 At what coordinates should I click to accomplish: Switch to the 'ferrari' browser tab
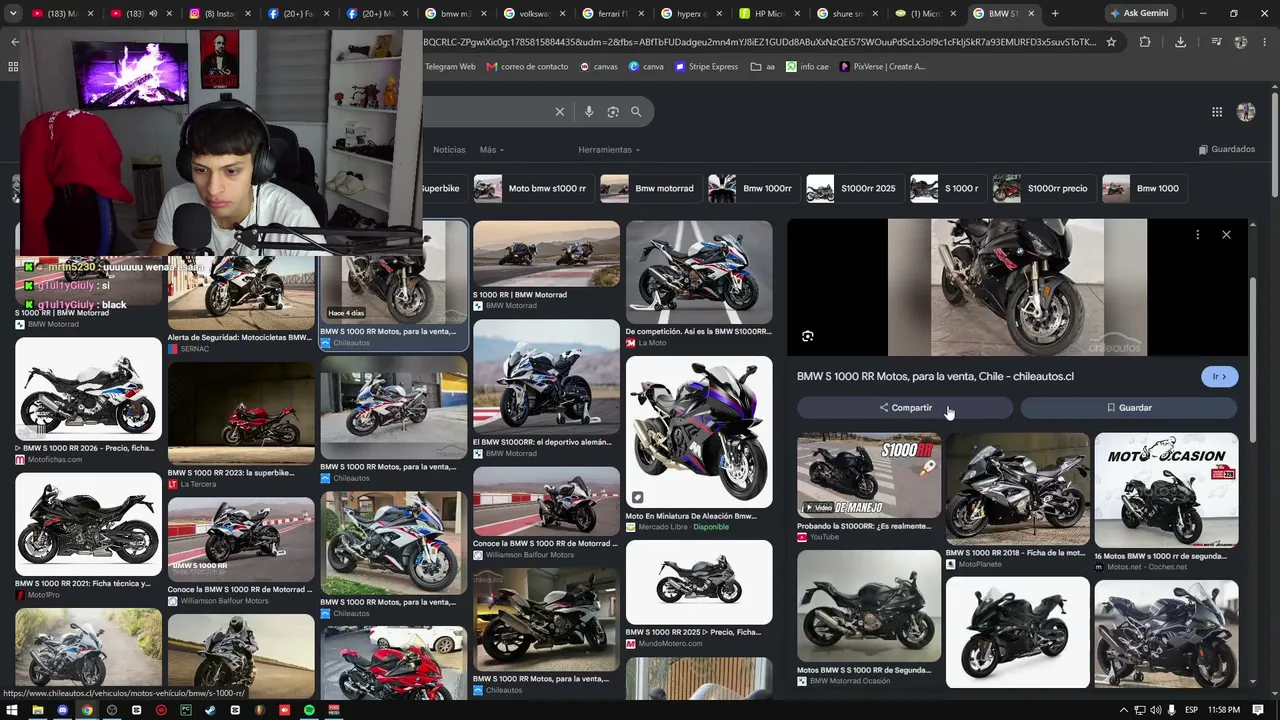613,14
